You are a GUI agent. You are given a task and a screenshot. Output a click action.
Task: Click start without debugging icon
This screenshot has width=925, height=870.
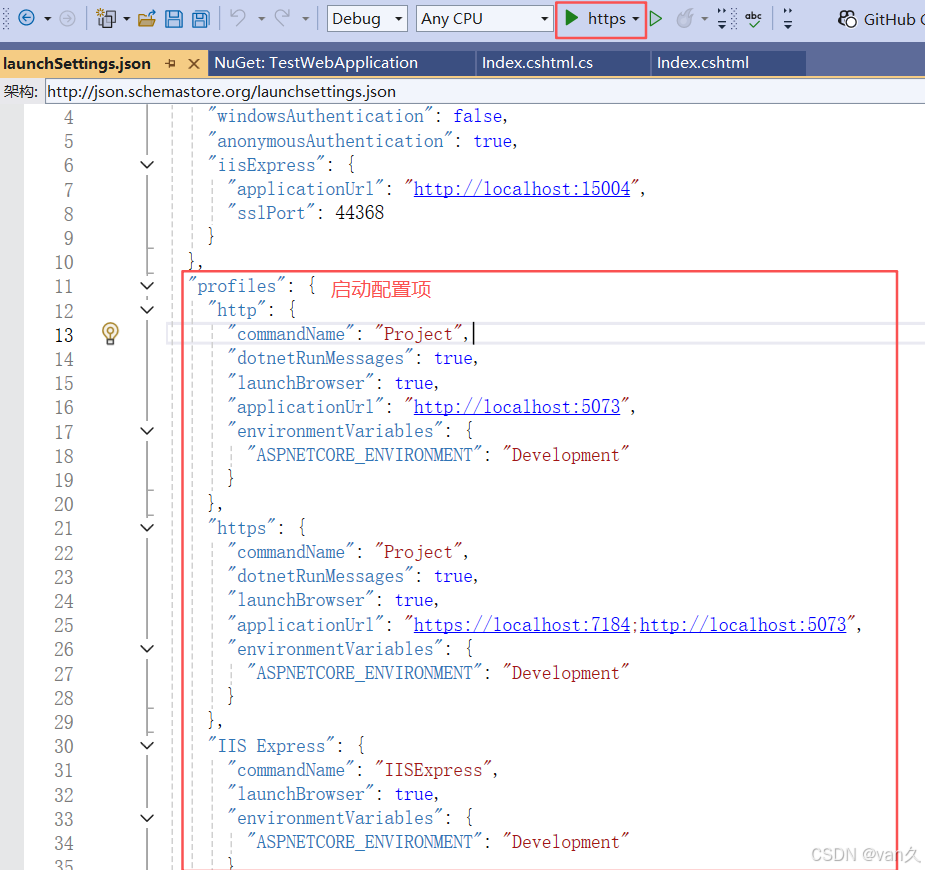coord(656,19)
